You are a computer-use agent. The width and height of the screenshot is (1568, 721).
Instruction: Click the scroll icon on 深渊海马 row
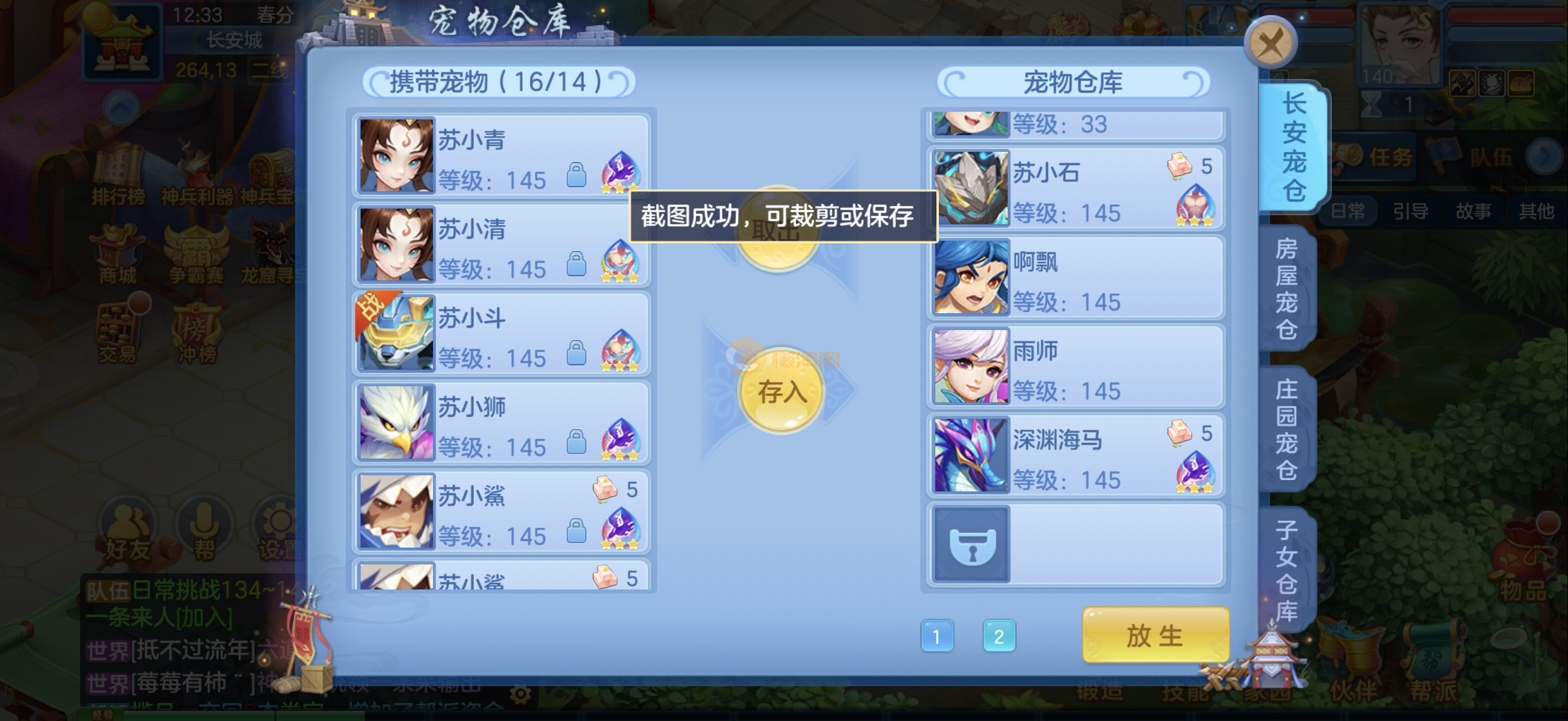pyautogui.click(x=1179, y=433)
